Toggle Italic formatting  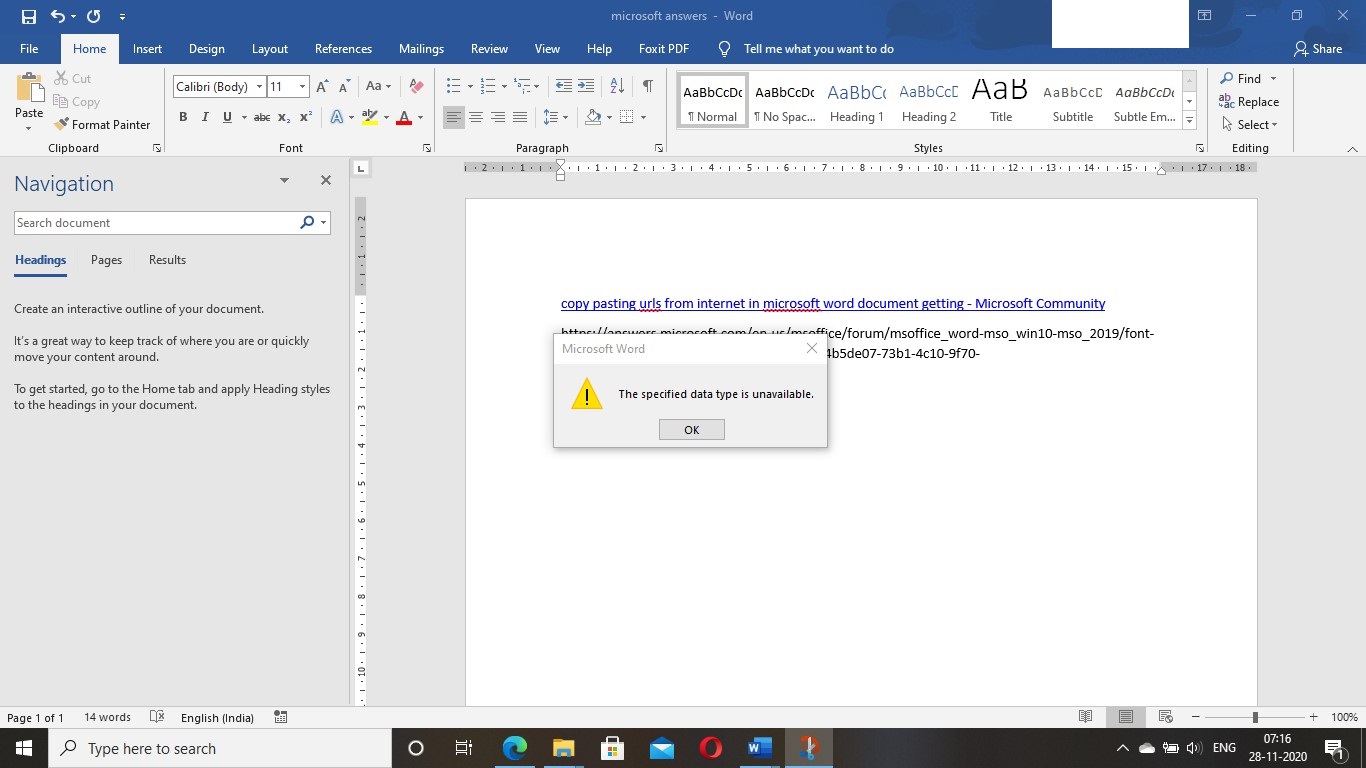[205, 117]
